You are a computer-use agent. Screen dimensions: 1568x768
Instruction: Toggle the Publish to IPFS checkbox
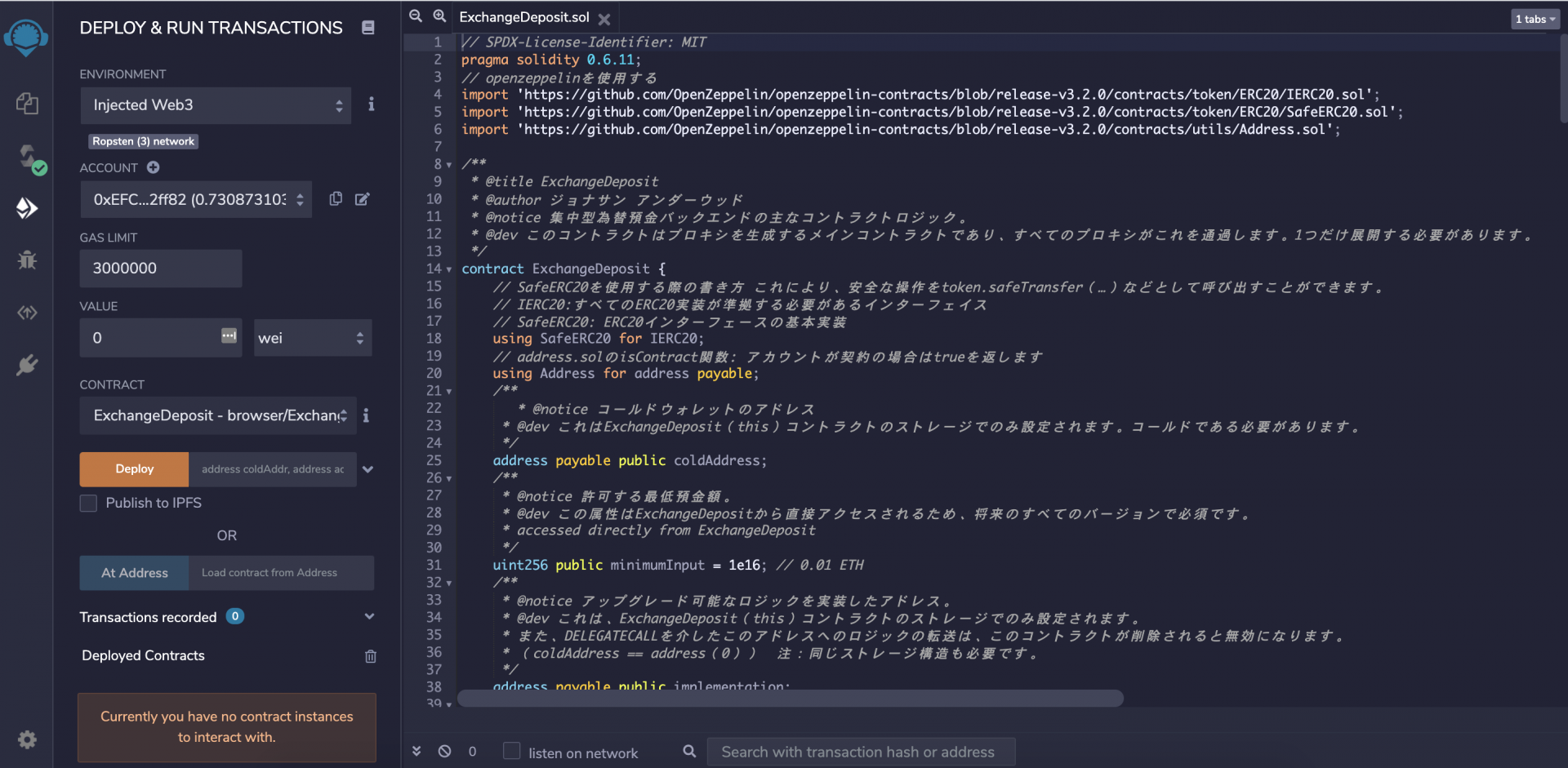(88, 503)
